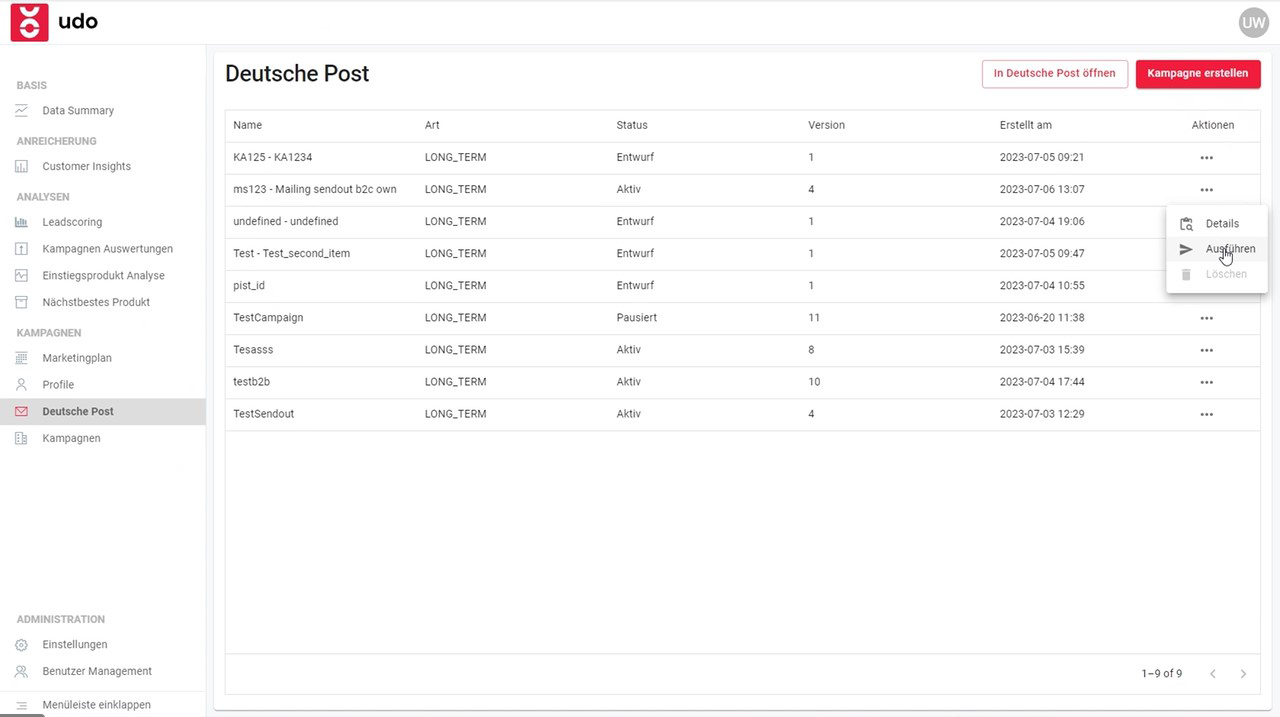Click the Marketingplan sidebar icon
The image size is (1280, 717).
(x=21, y=358)
